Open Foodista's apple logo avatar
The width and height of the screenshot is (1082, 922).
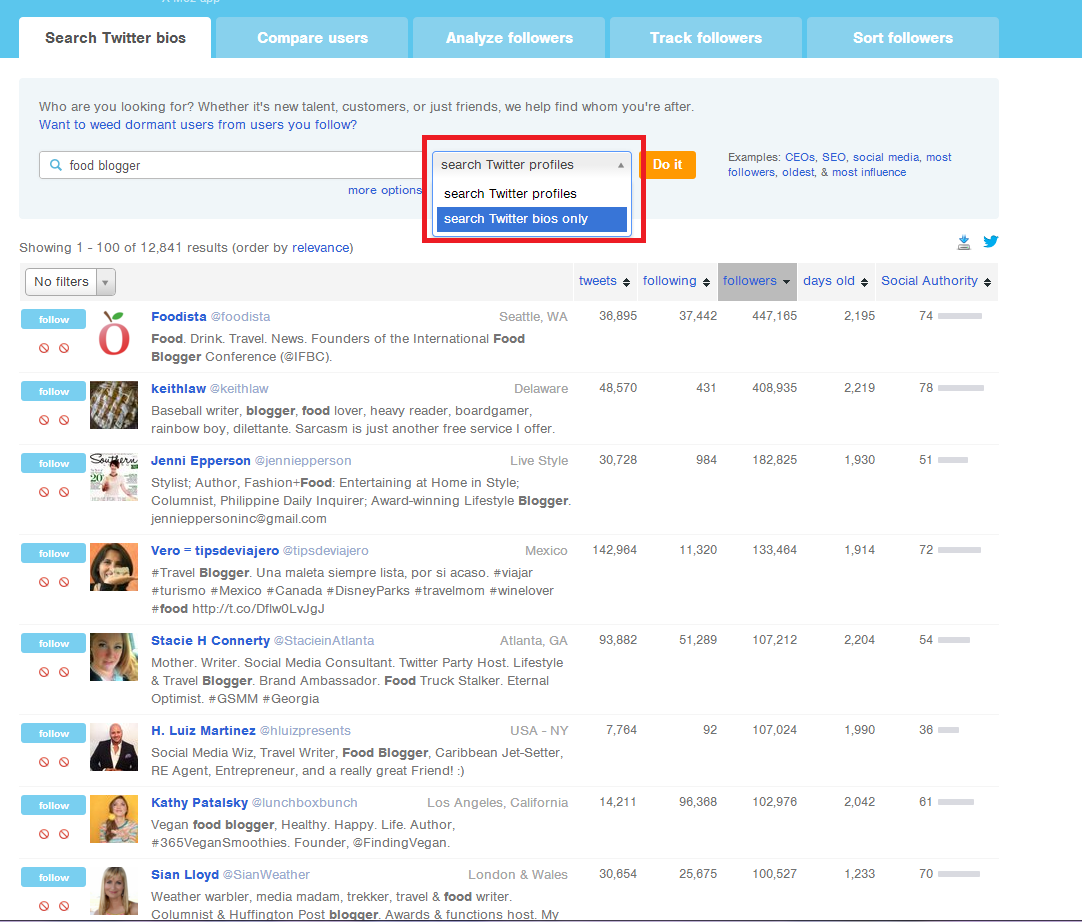click(114, 333)
